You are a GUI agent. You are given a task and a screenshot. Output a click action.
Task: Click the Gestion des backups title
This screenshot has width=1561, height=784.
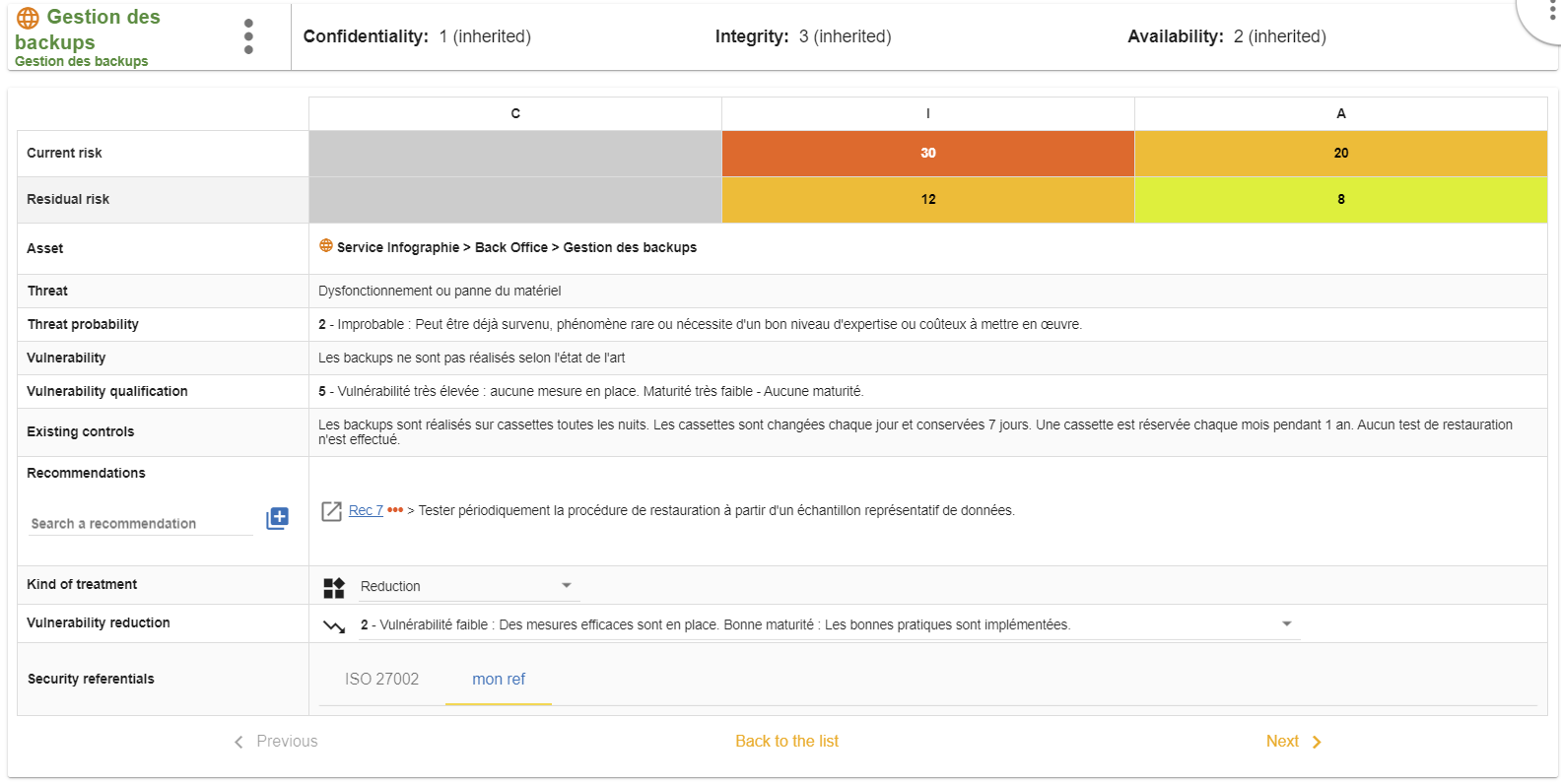click(x=88, y=30)
